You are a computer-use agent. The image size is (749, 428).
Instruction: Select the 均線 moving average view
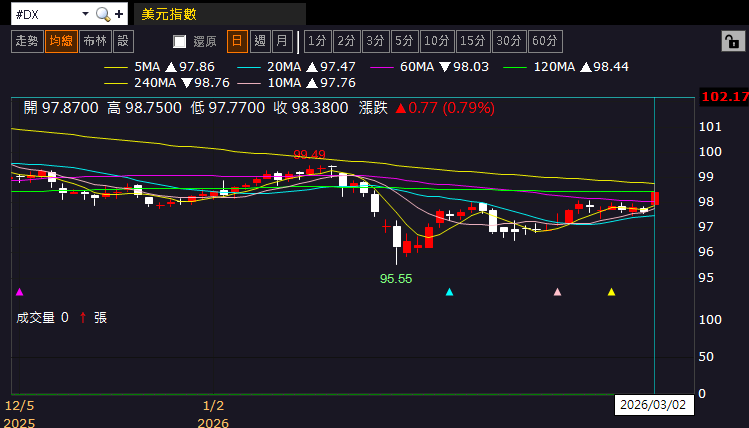61,42
